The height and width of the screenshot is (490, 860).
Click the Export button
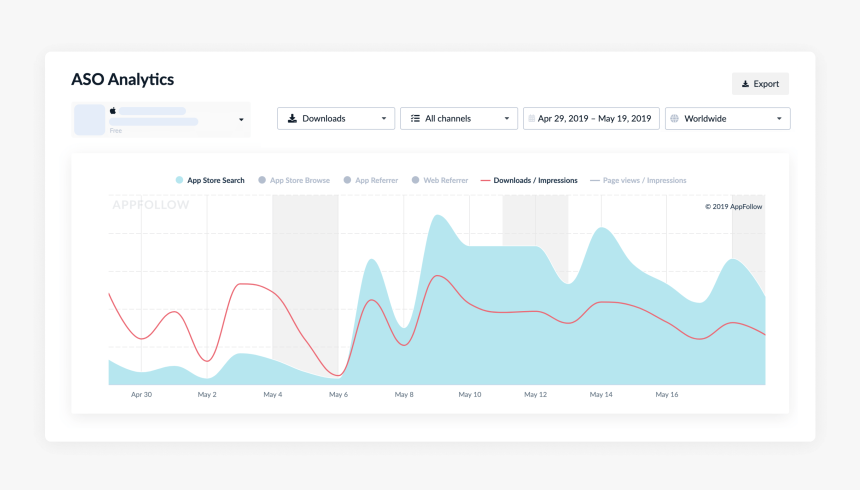point(760,84)
